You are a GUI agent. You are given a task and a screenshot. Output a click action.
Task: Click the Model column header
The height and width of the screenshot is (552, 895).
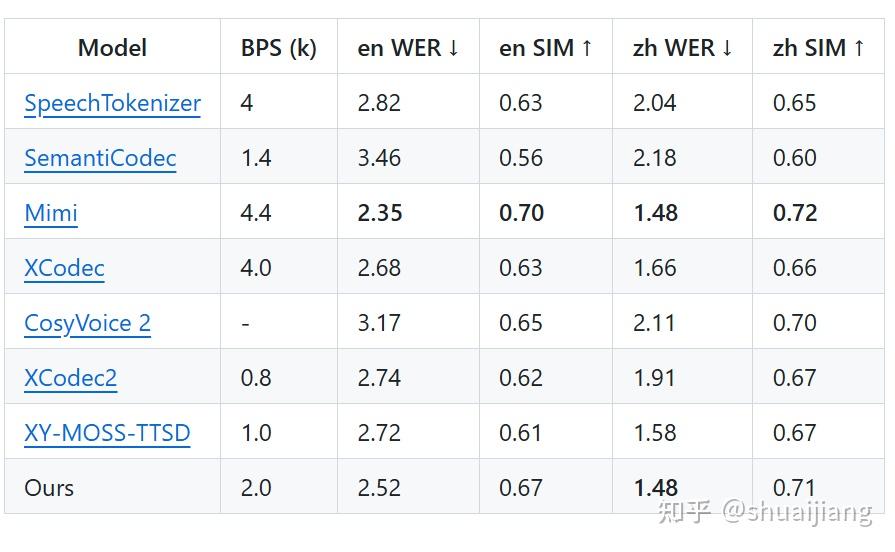(112, 47)
